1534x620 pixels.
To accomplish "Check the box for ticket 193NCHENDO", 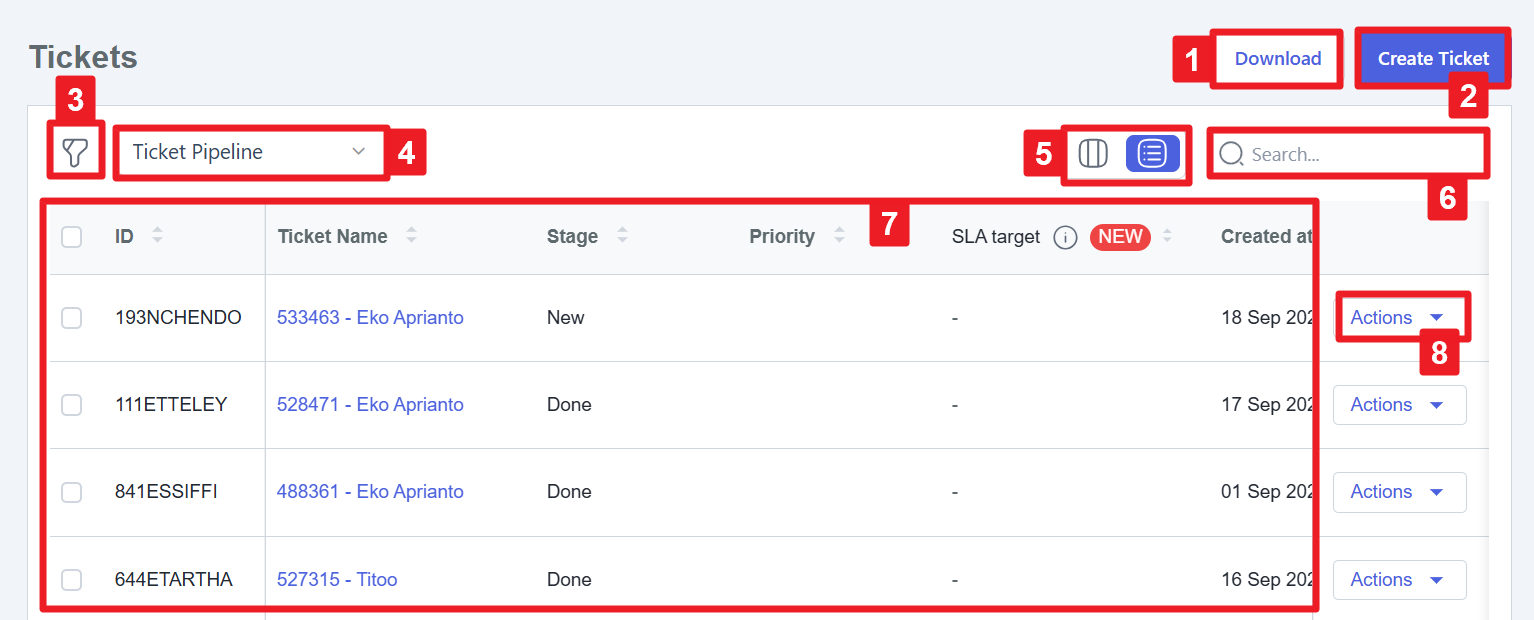I will click(72, 318).
